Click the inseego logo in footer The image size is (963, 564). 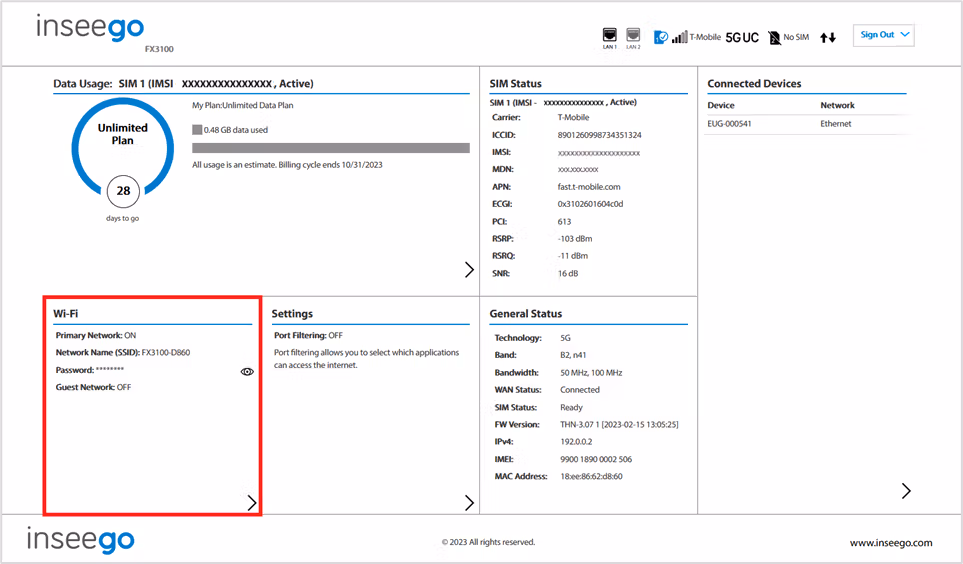click(80, 540)
